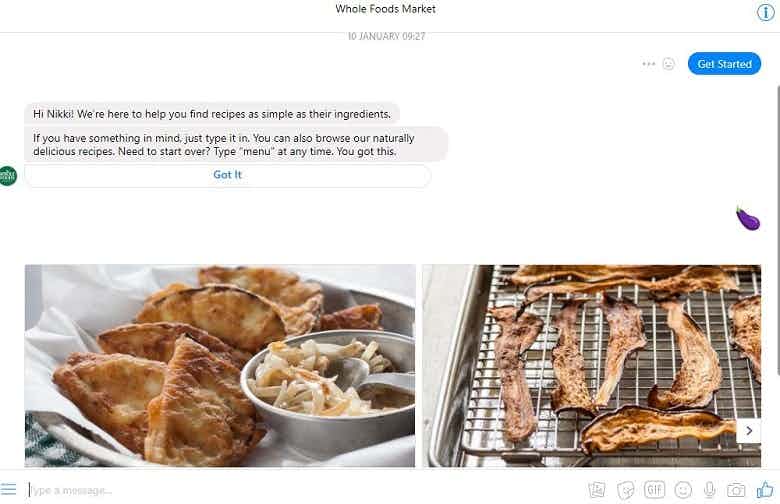Open the fried dumplings recipe image

(220, 365)
